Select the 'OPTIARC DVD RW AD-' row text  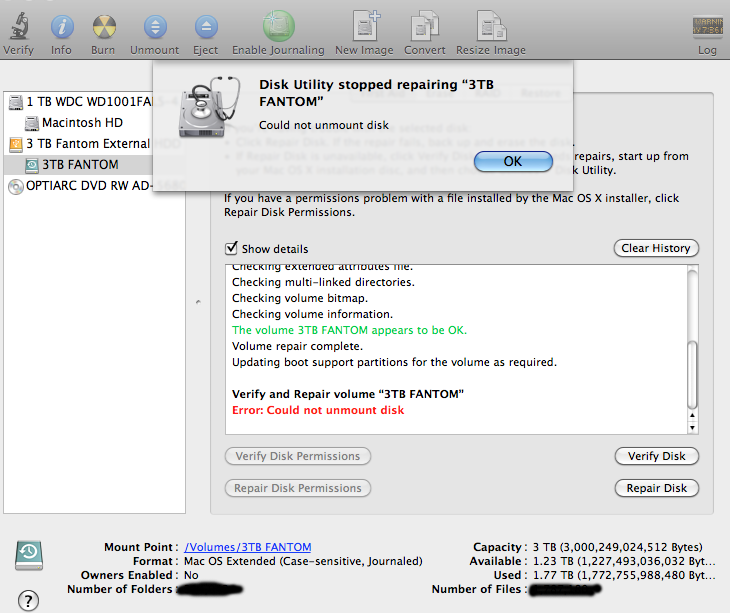click(89, 186)
